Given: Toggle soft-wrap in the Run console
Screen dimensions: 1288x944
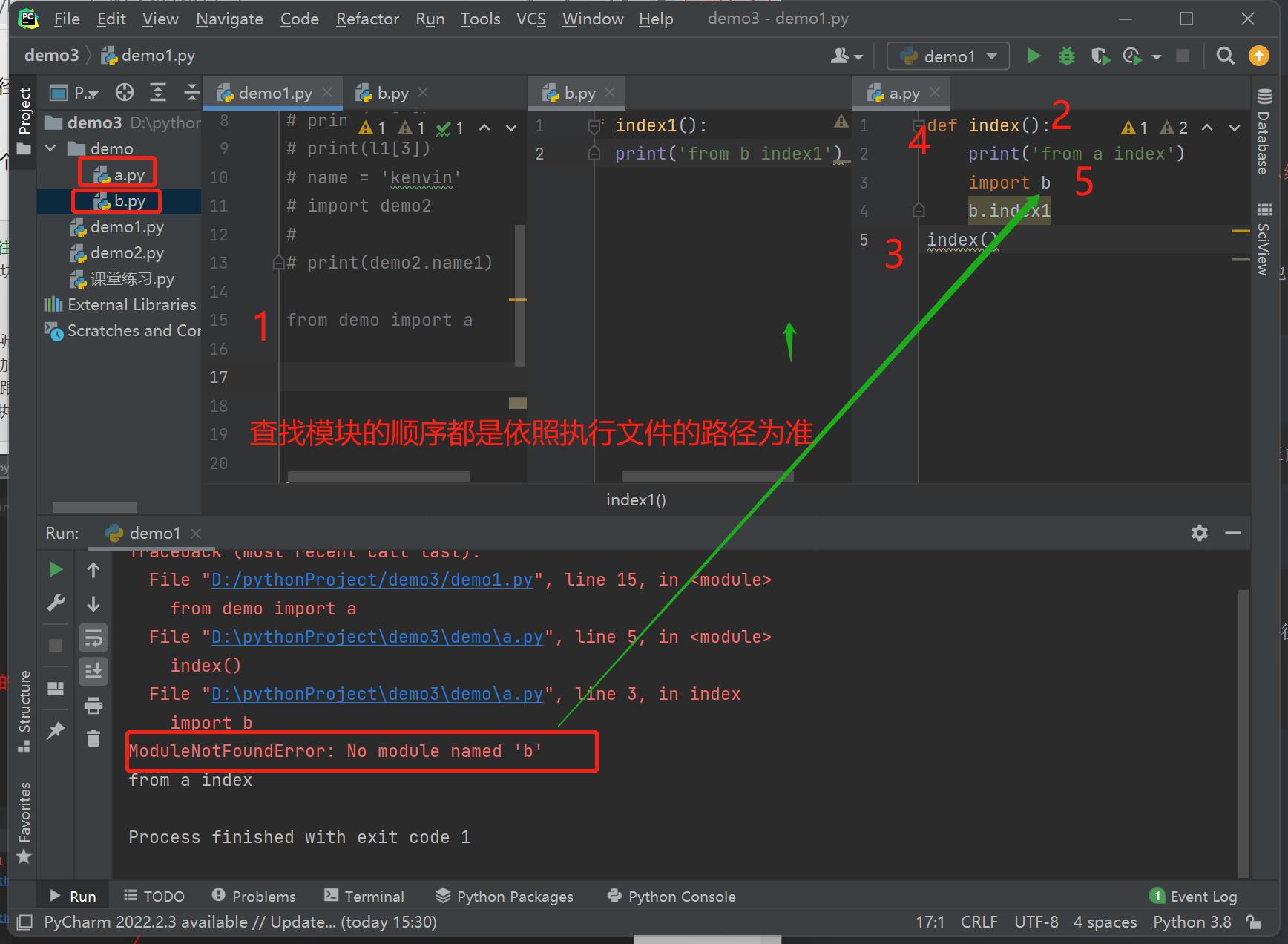Looking at the screenshot, I should click(x=93, y=637).
